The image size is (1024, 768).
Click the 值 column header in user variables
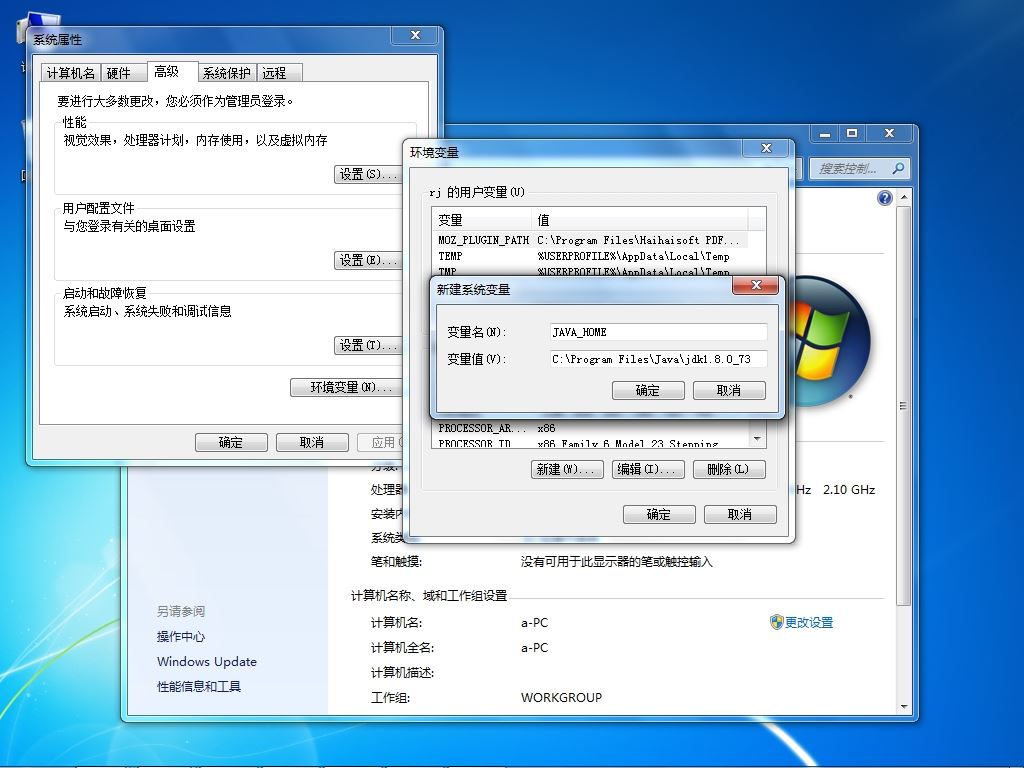coord(640,220)
